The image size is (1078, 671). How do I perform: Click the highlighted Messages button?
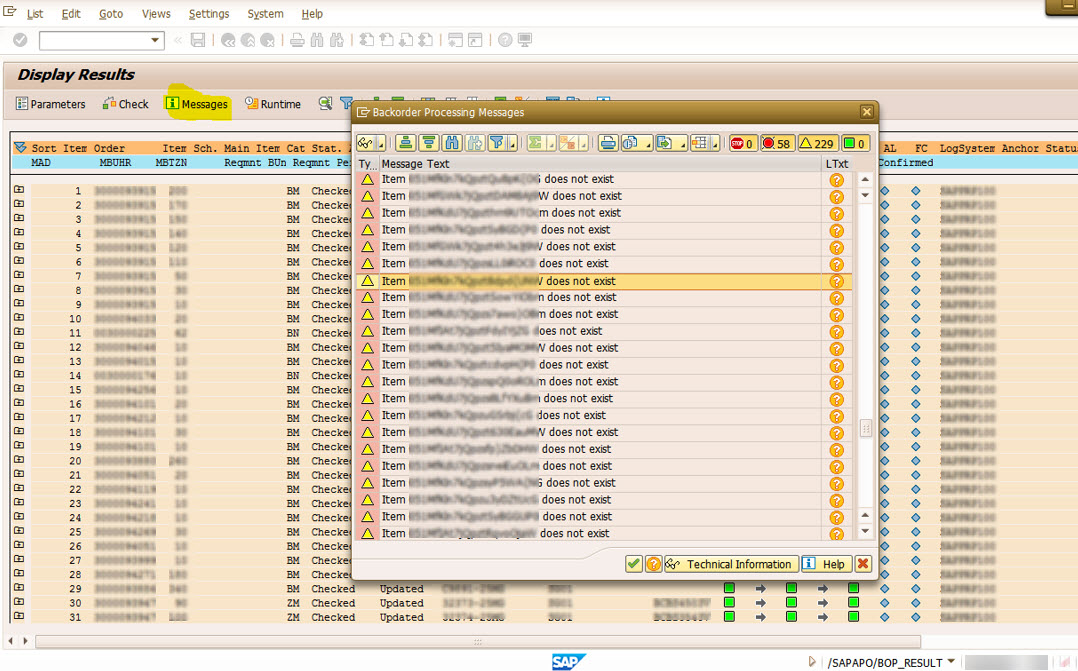197,104
